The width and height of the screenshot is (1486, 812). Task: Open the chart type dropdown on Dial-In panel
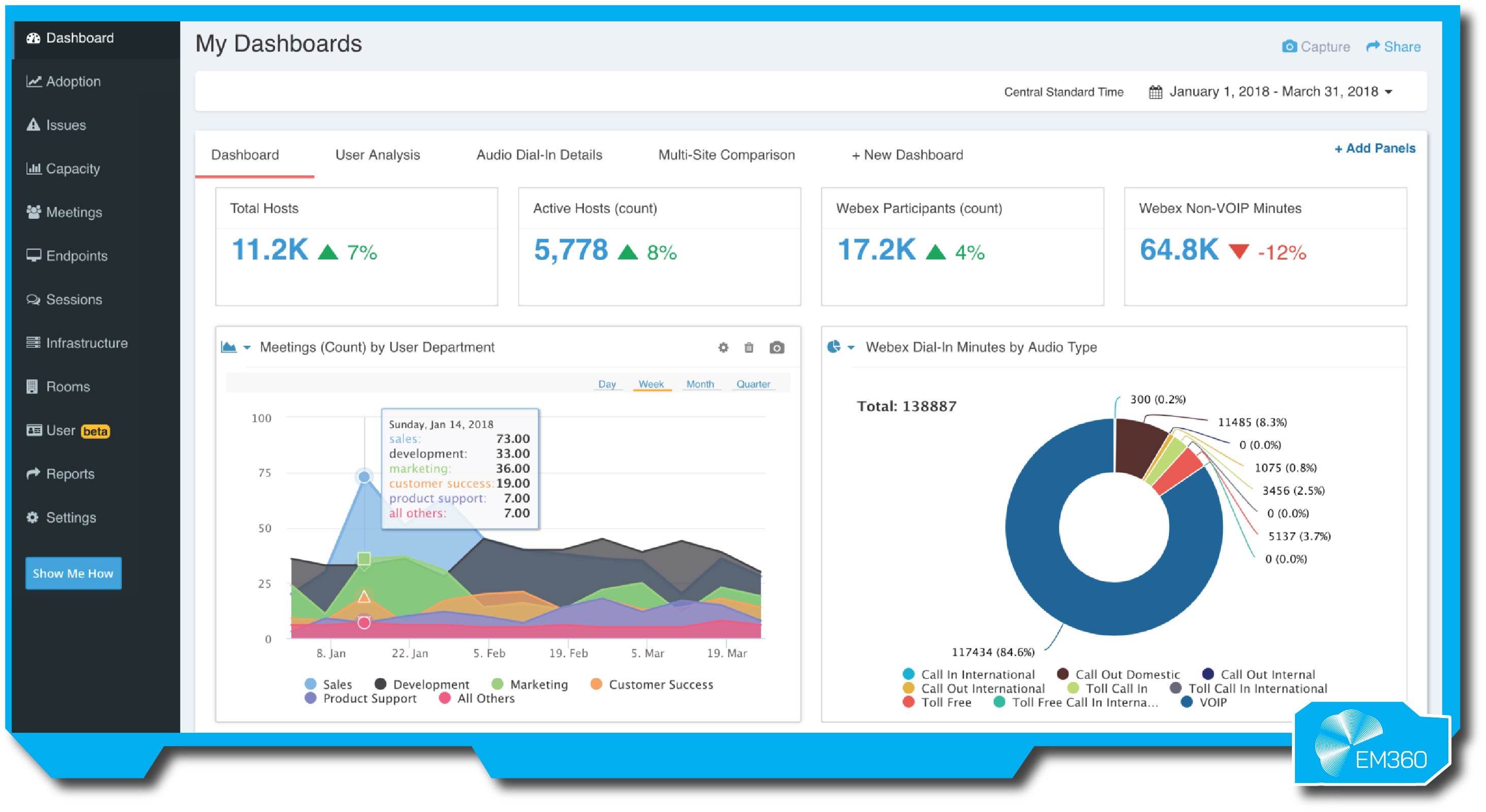(x=851, y=347)
